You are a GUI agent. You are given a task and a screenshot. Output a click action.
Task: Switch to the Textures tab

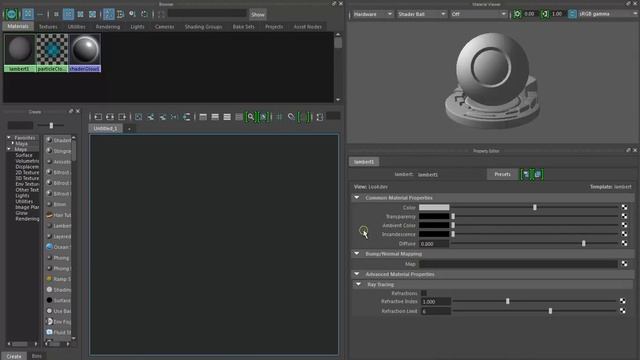coord(48,27)
